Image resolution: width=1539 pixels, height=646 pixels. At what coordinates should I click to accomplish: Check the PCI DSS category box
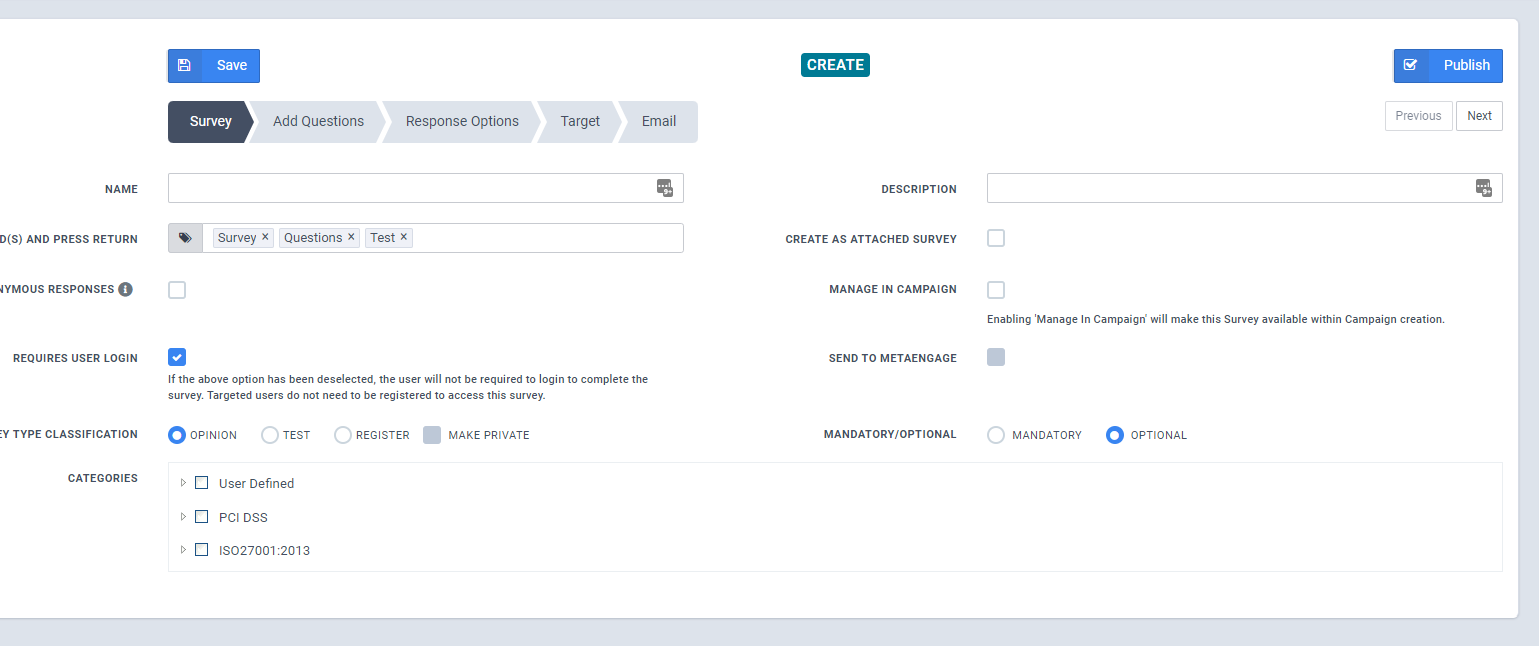202,517
